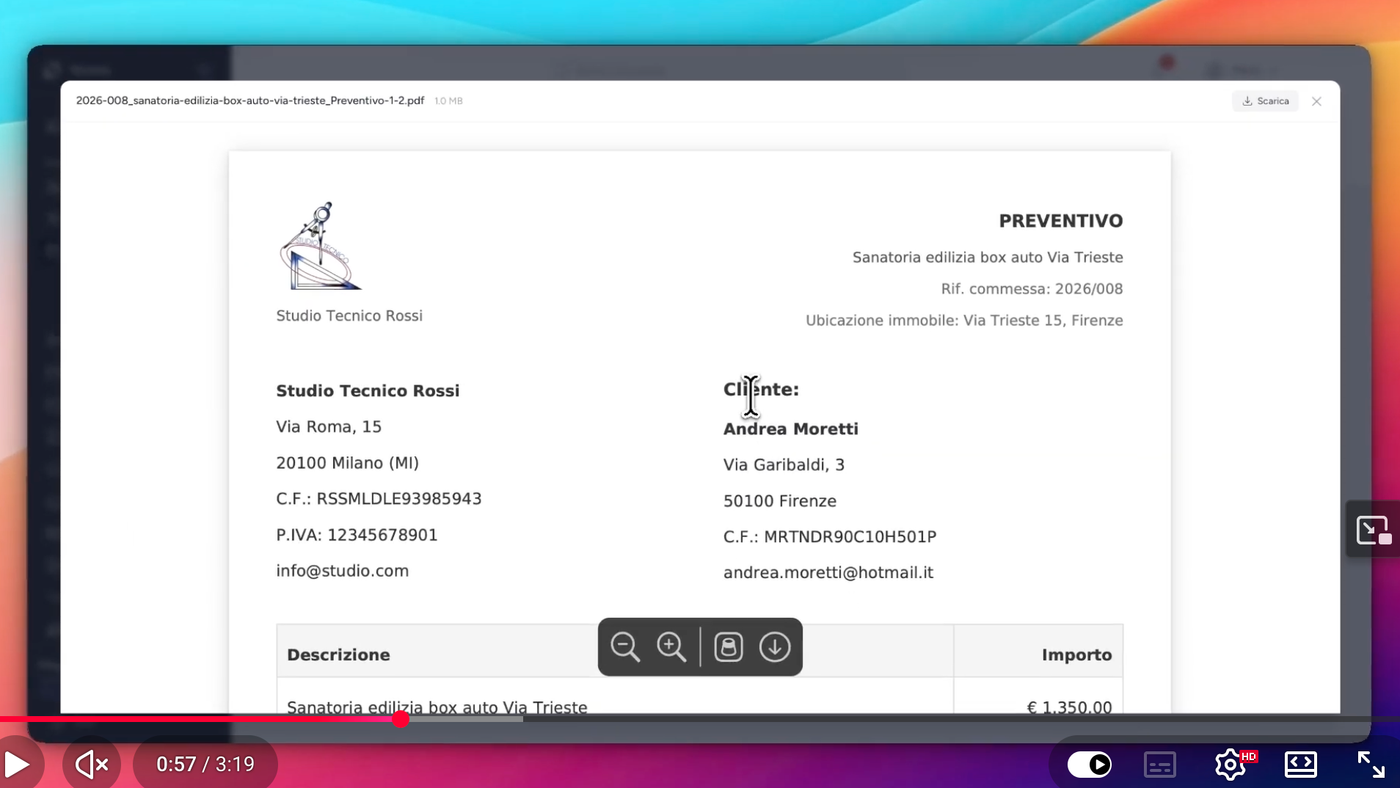This screenshot has width=1400, height=788.
Task: Exit fullscreen with the arrows icon
Action: point(1371,765)
